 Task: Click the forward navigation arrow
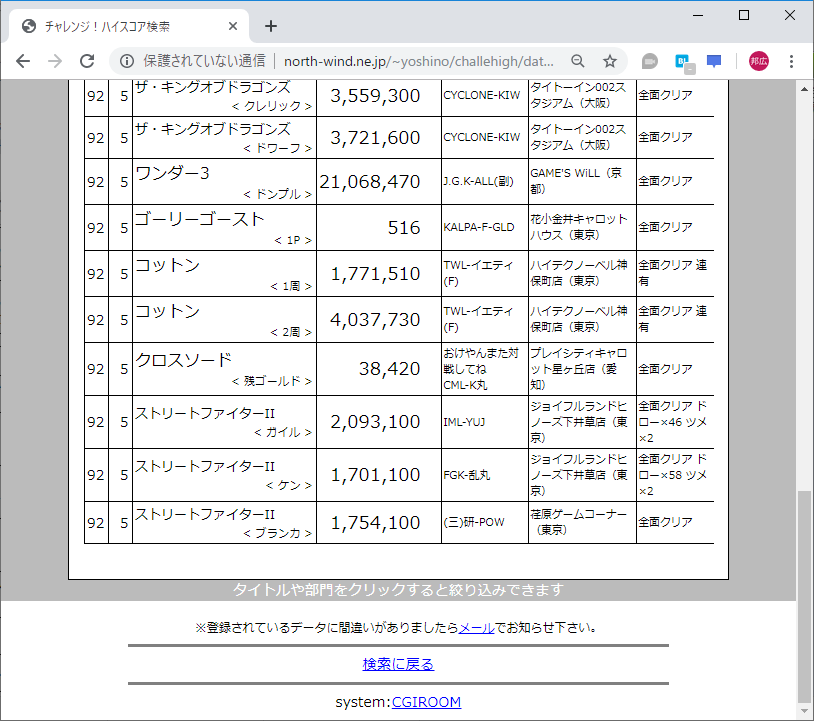point(54,60)
